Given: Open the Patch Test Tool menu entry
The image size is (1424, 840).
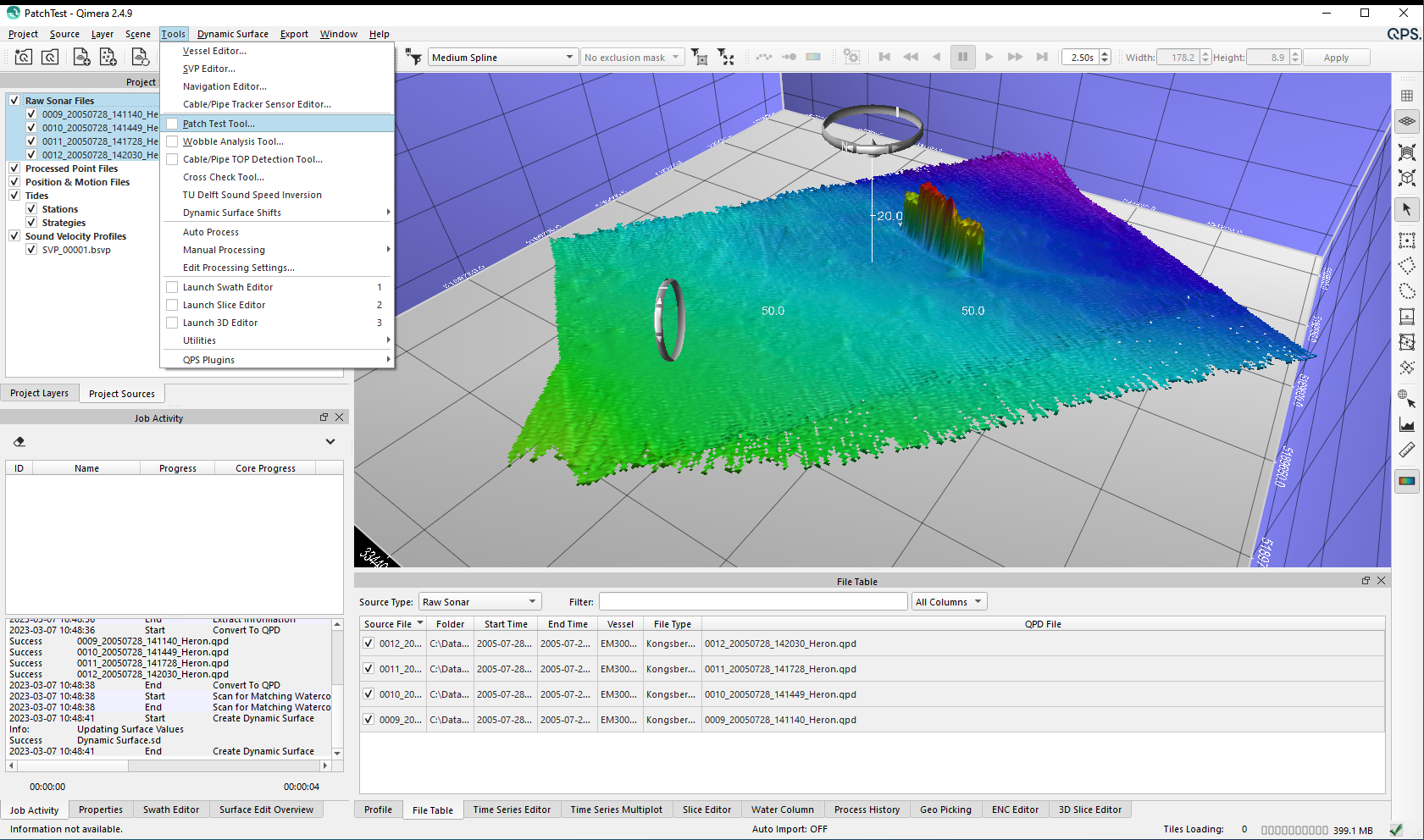Looking at the screenshot, I should pos(219,124).
